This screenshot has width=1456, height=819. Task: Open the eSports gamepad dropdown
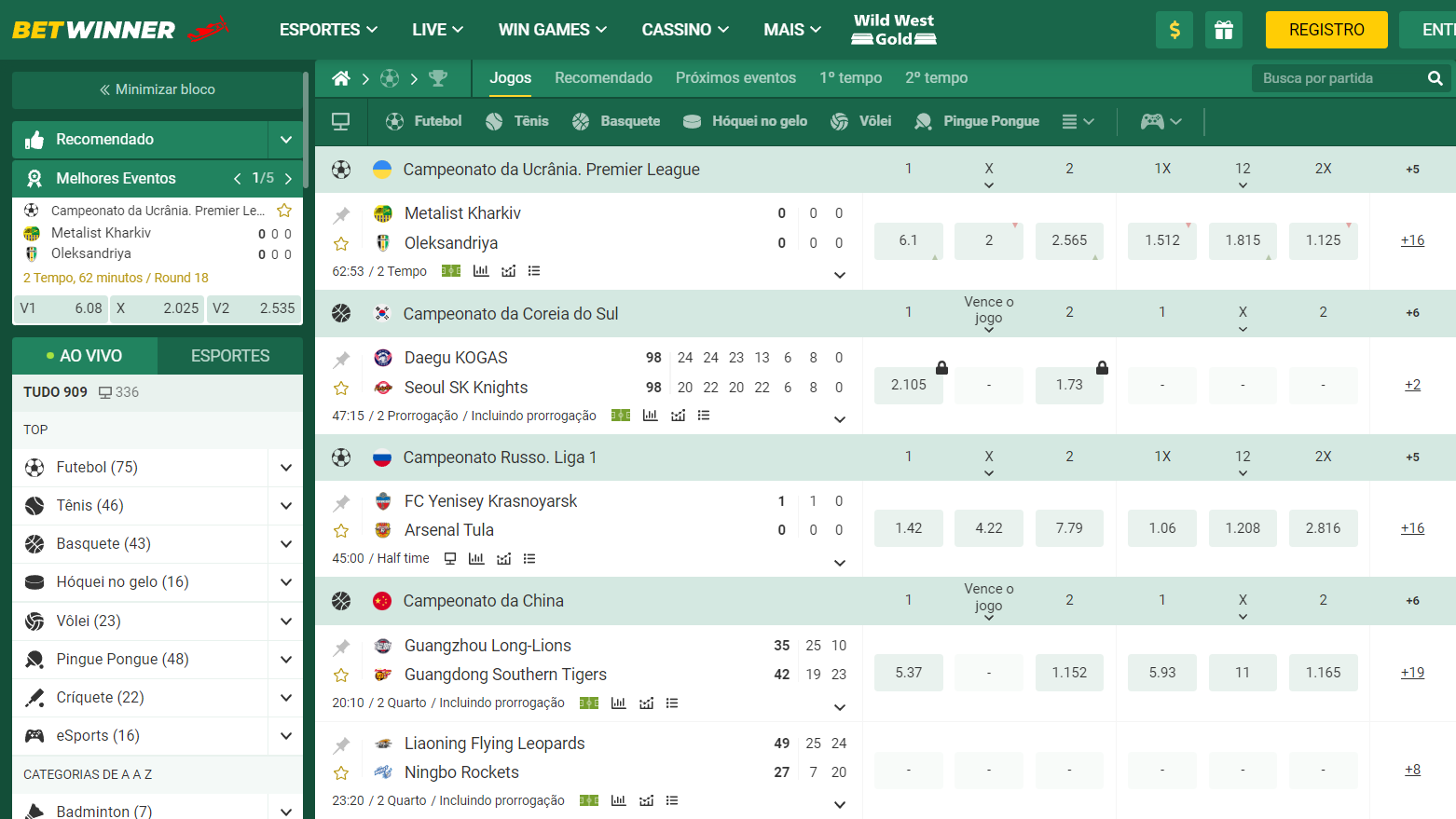[x=1161, y=121]
